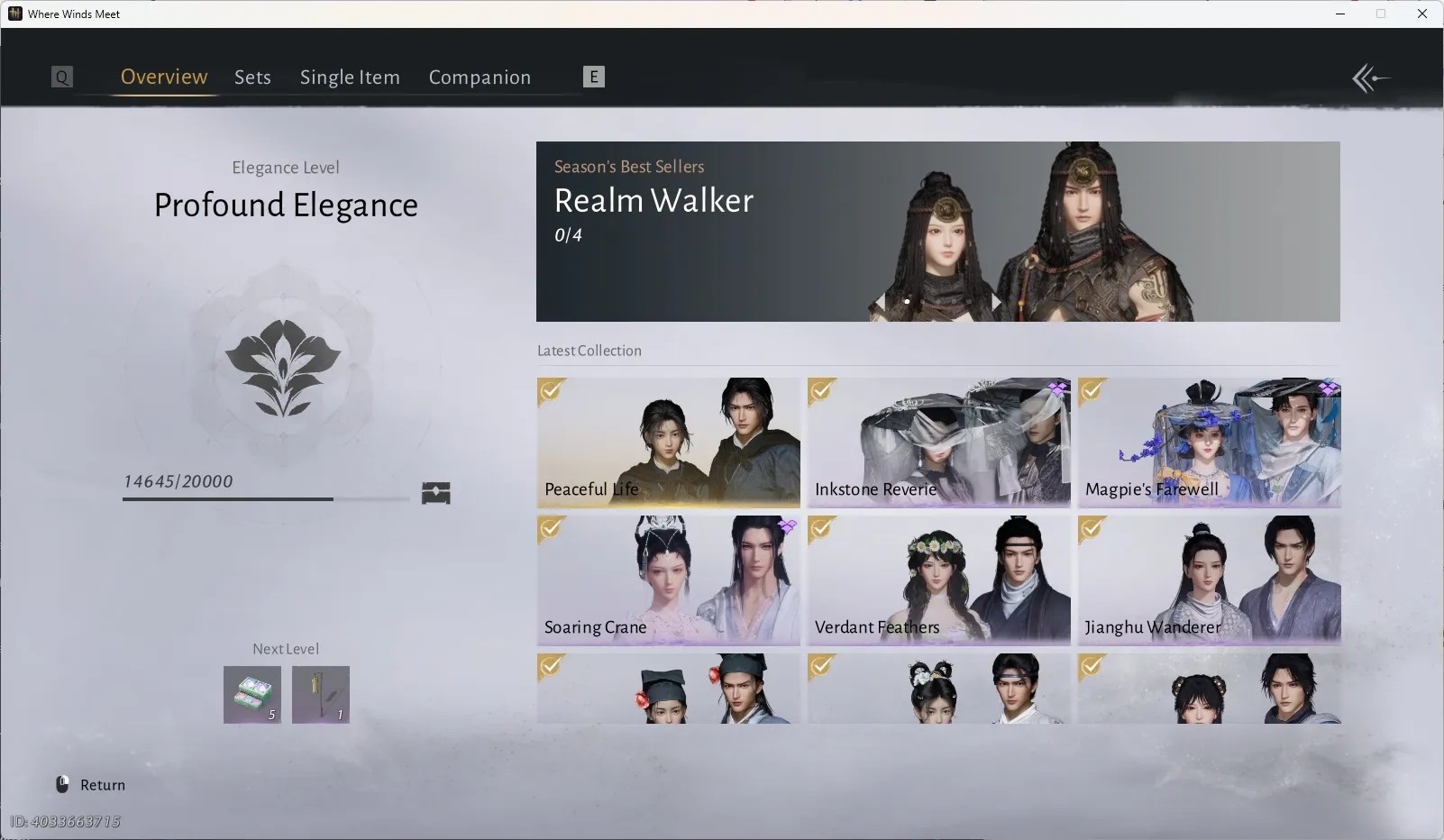Screen dimensions: 1444x840
Task: Click the checkmark badge on Soaring Crane
Action: tap(552, 529)
